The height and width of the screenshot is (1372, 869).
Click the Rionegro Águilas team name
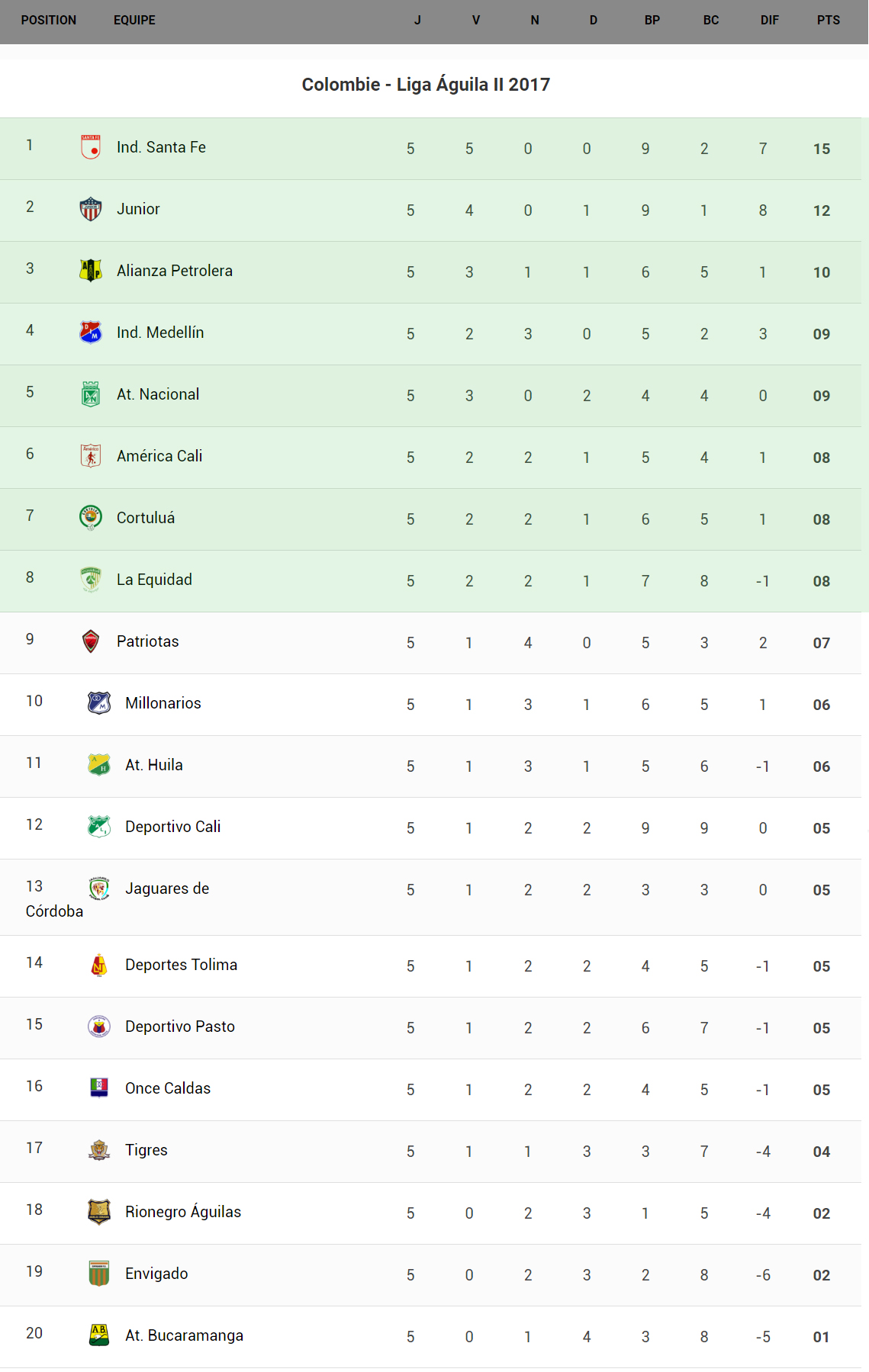[x=183, y=1212]
